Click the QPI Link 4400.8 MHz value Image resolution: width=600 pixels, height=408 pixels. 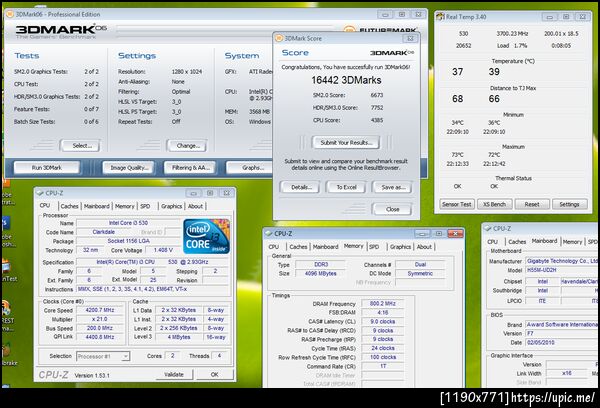pyautogui.click(x=99, y=337)
